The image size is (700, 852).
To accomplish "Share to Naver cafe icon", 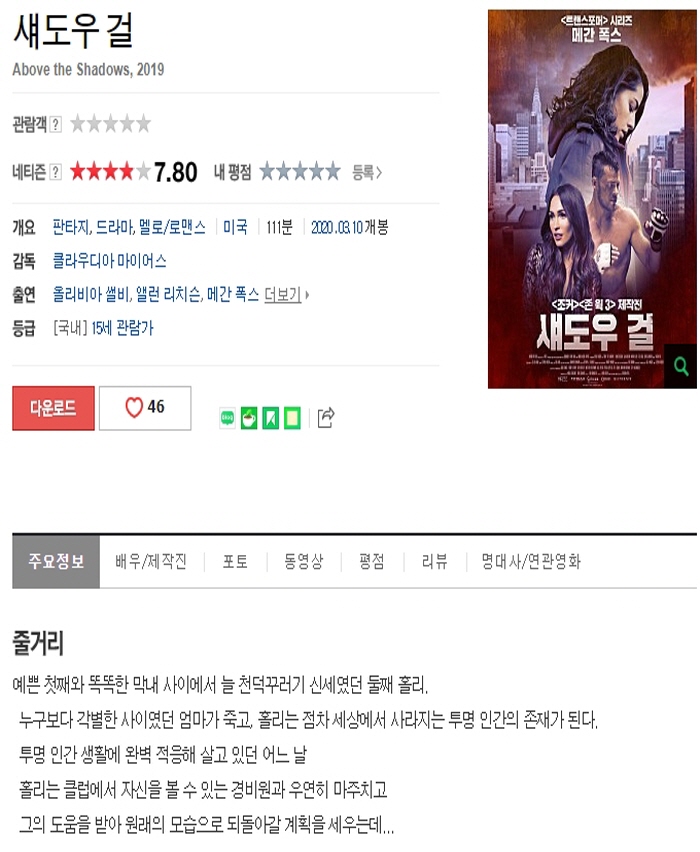I will [249, 418].
